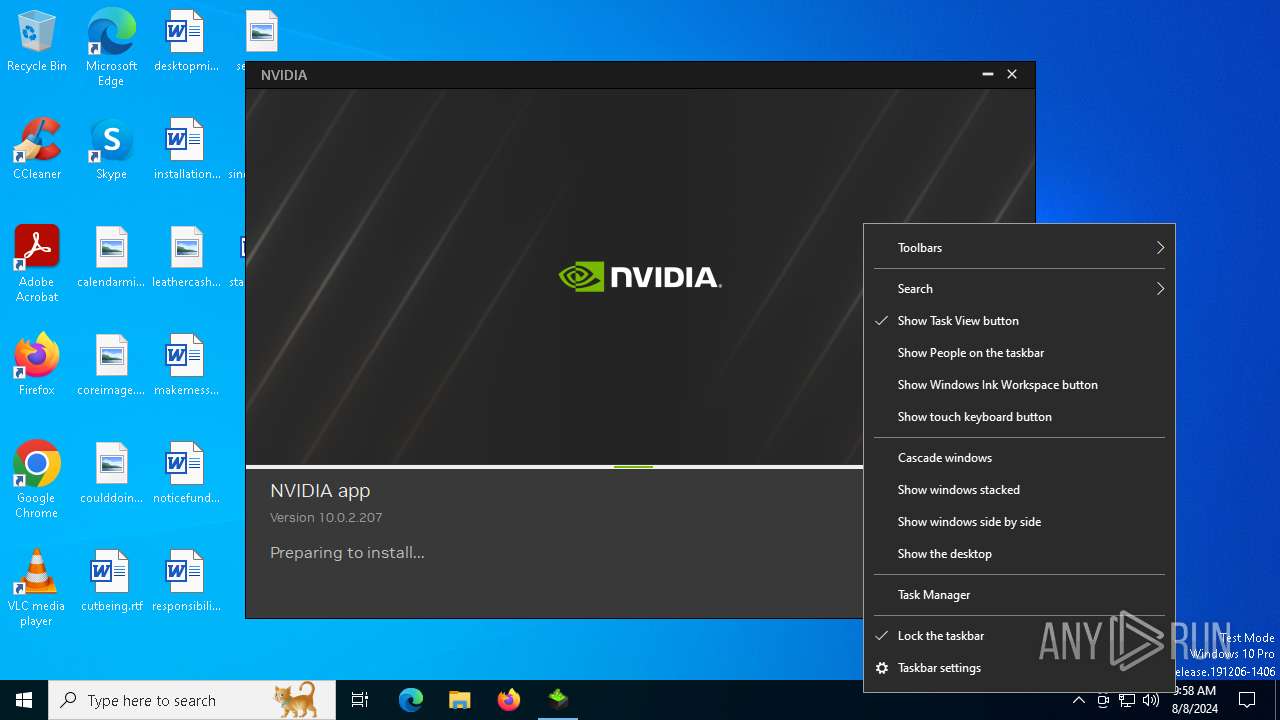Image resolution: width=1280 pixels, height=720 pixels.
Task: Select the calendarmi... image file icon
Action: pyautogui.click(x=111, y=258)
